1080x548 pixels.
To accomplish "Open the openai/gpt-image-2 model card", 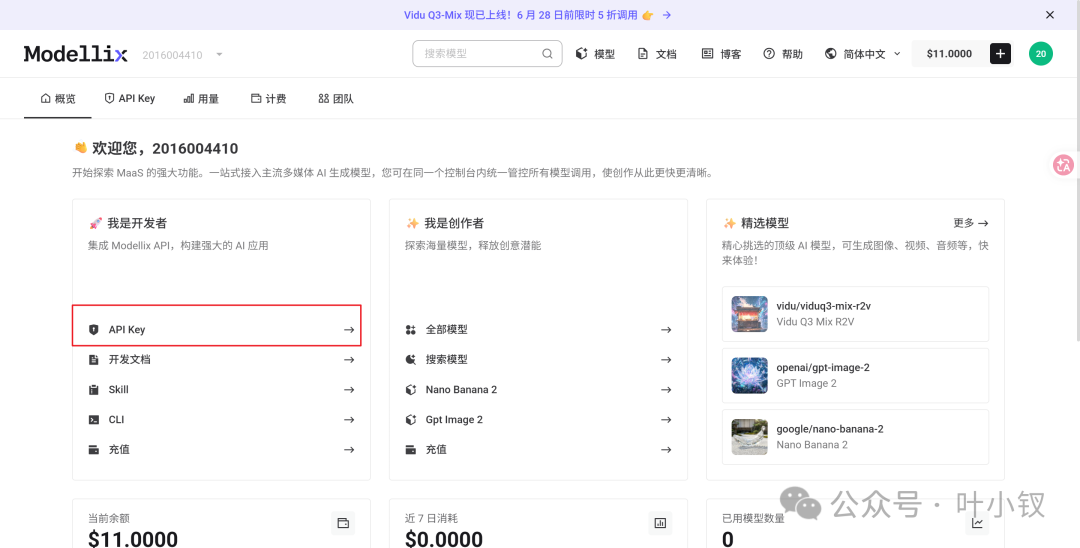I will (855, 375).
